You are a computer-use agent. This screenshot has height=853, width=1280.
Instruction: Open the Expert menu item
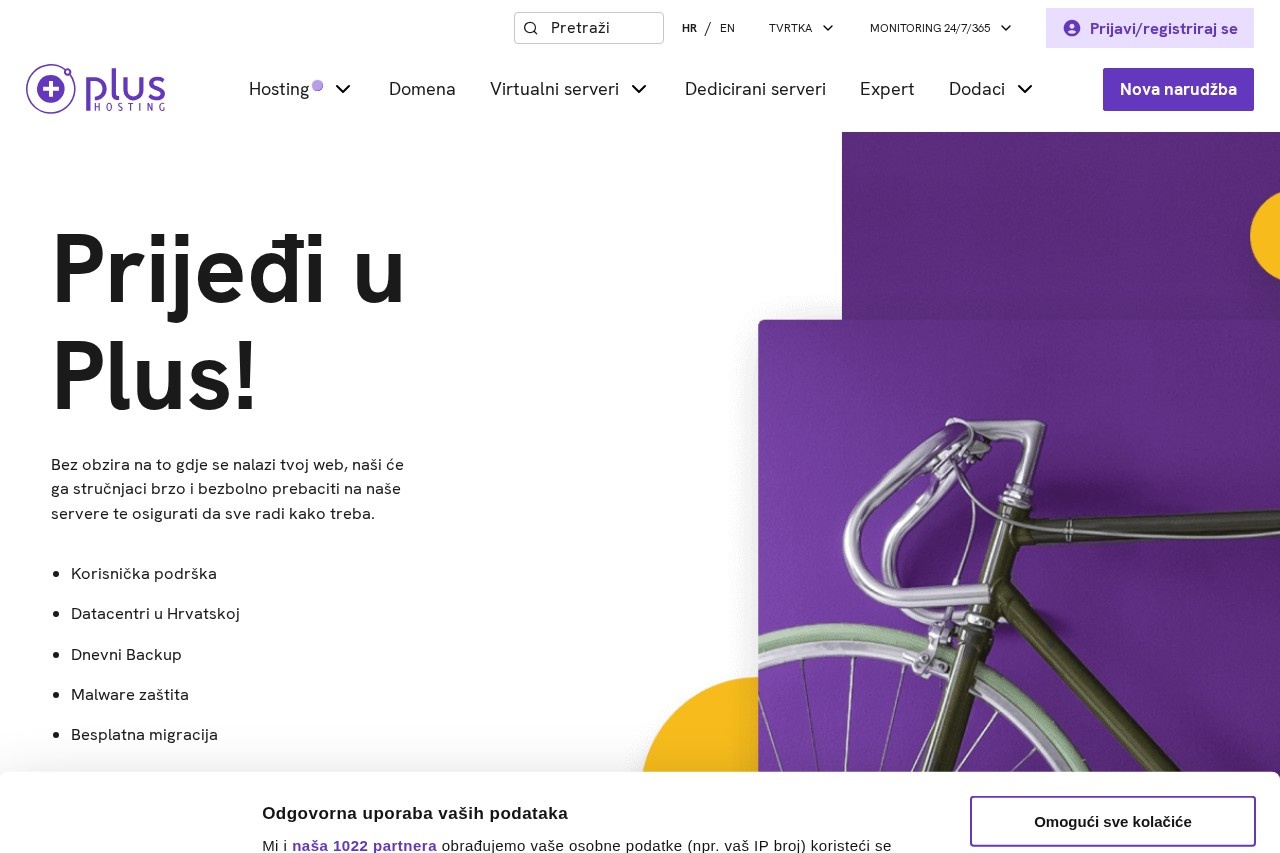[x=887, y=89]
